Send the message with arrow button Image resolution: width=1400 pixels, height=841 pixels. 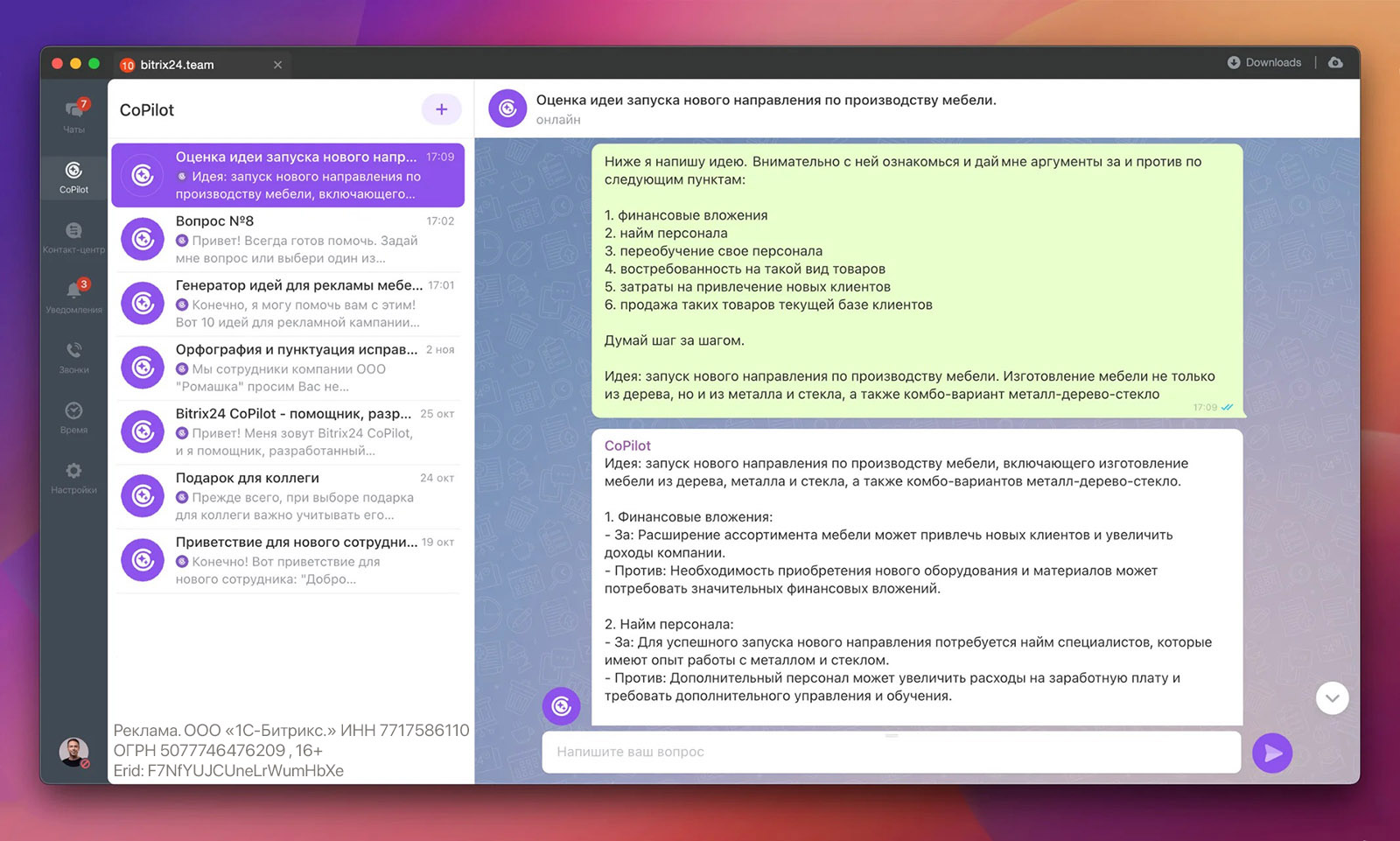[x=1272, y=753]
